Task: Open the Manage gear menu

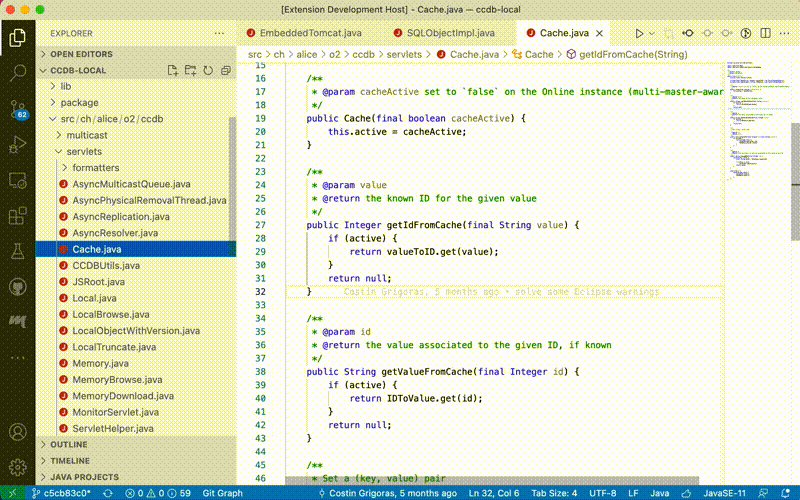Action: coord(17,467)
